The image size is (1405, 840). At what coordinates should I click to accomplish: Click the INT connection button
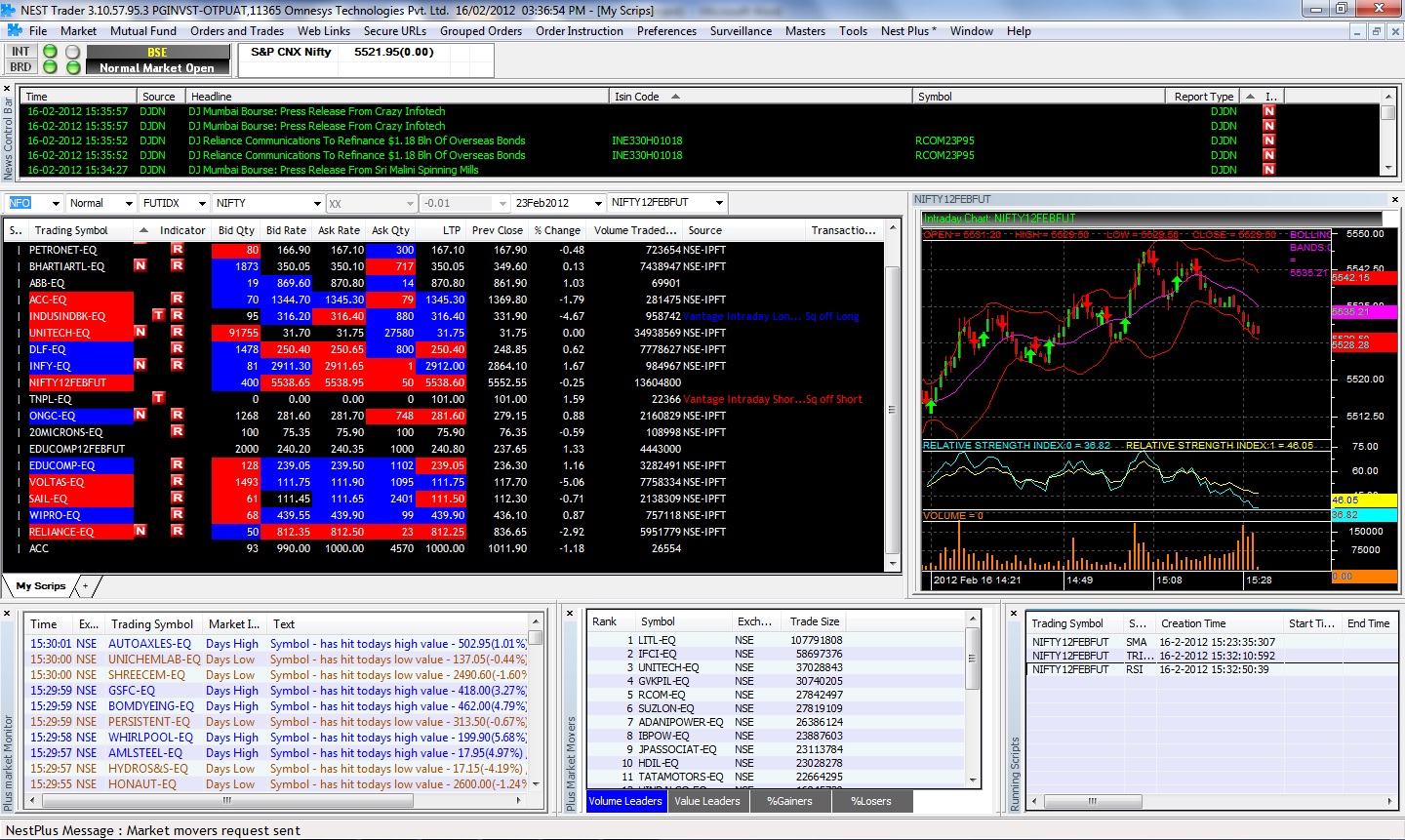tap(20, 52)
